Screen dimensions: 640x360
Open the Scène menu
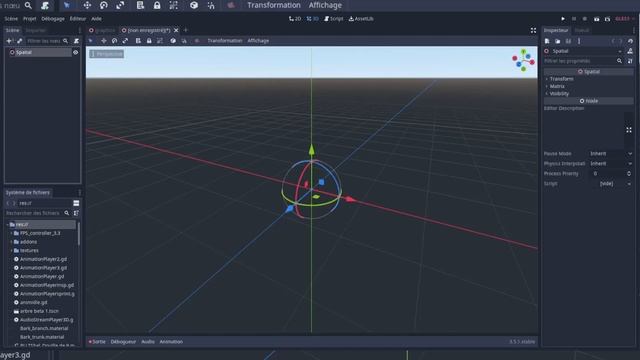[x=11, y=19]
